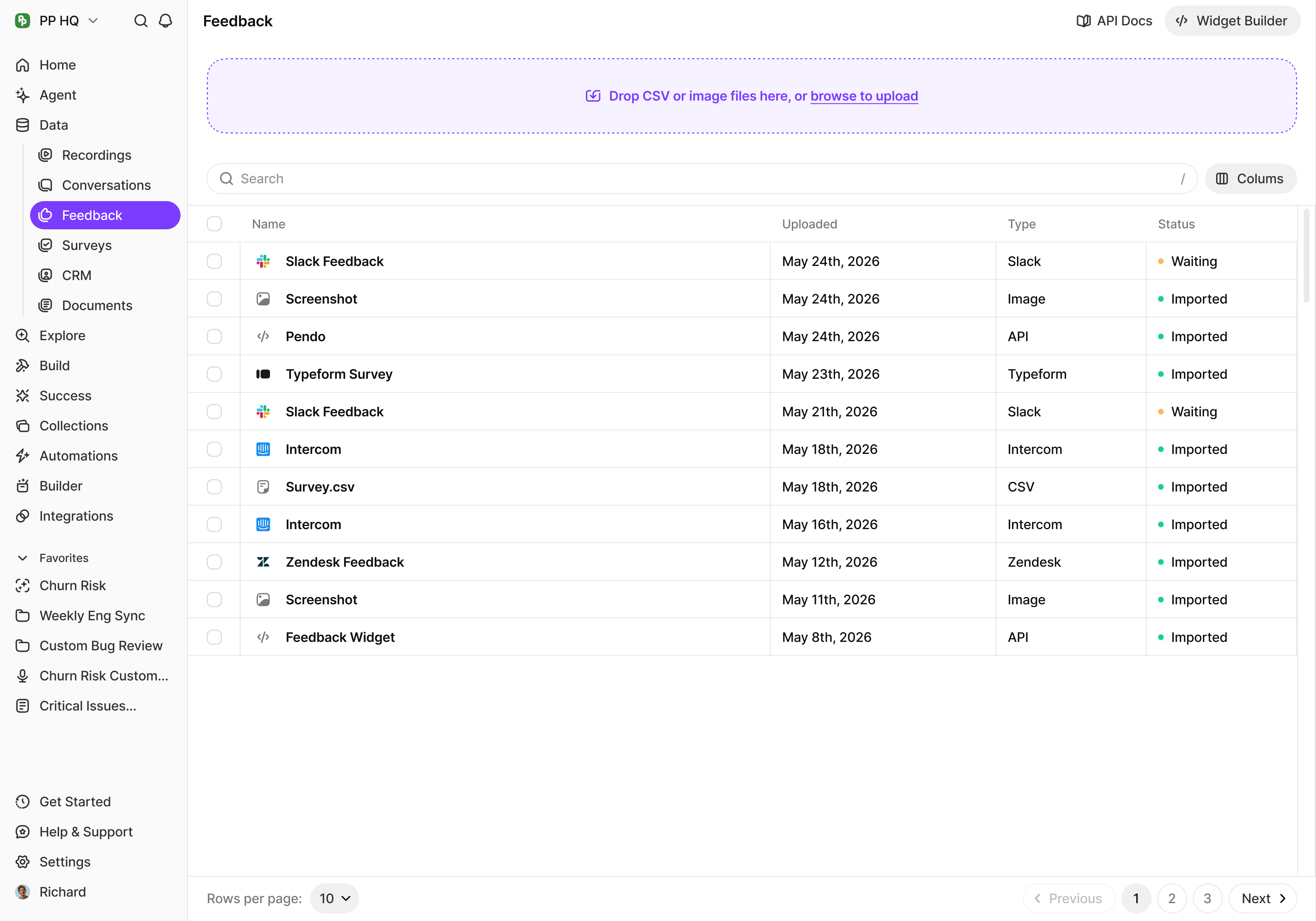Select the Feedback sidebar item

coord(106,216)
